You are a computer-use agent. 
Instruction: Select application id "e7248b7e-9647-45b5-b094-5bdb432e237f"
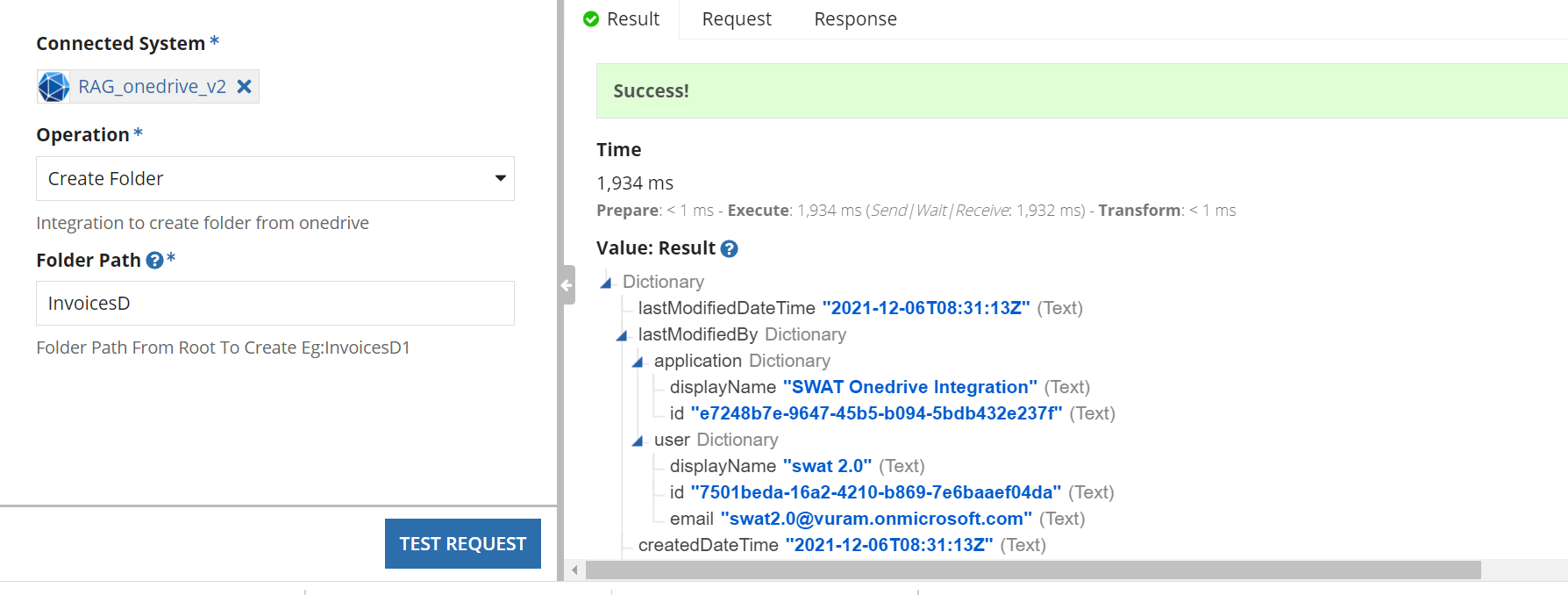[877, 413]
